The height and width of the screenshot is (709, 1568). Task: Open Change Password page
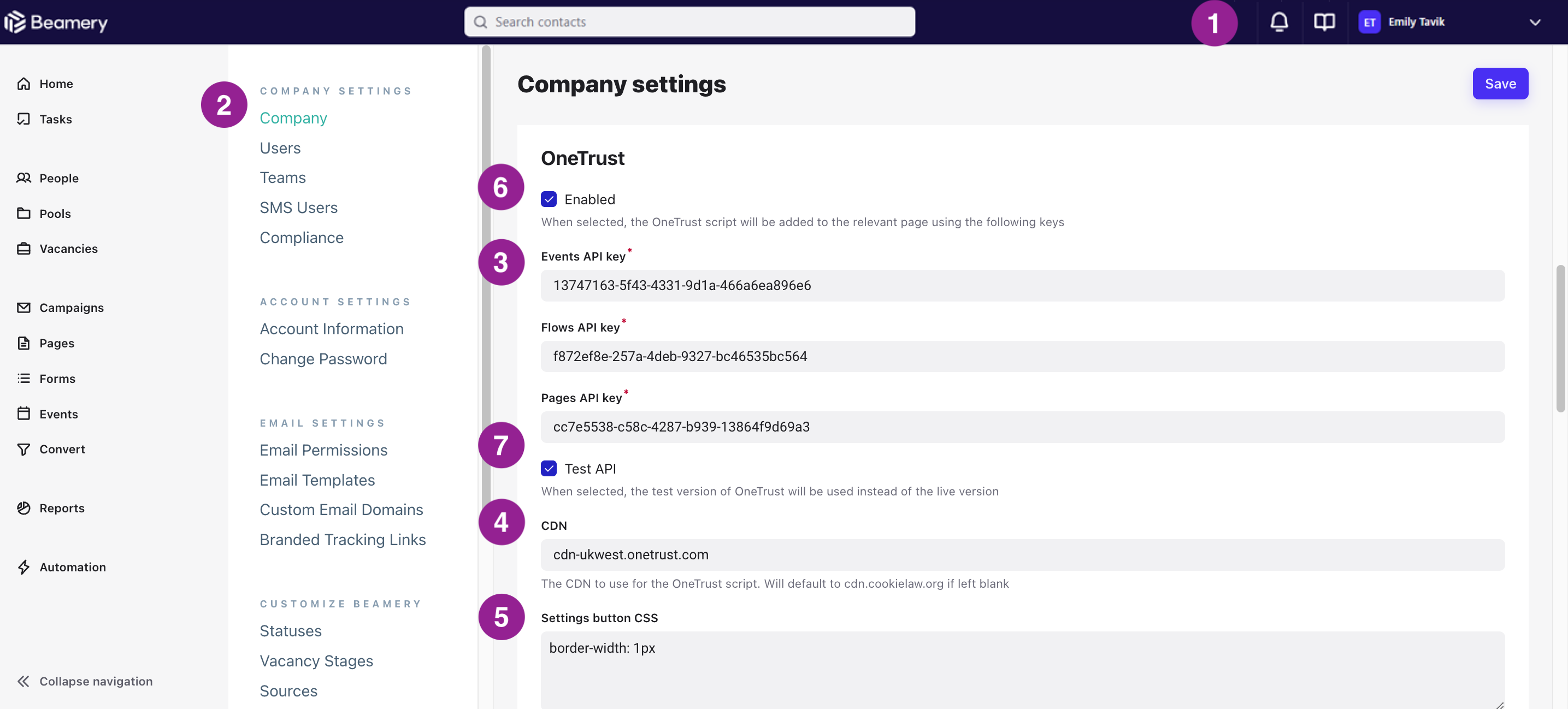point(323,358)
